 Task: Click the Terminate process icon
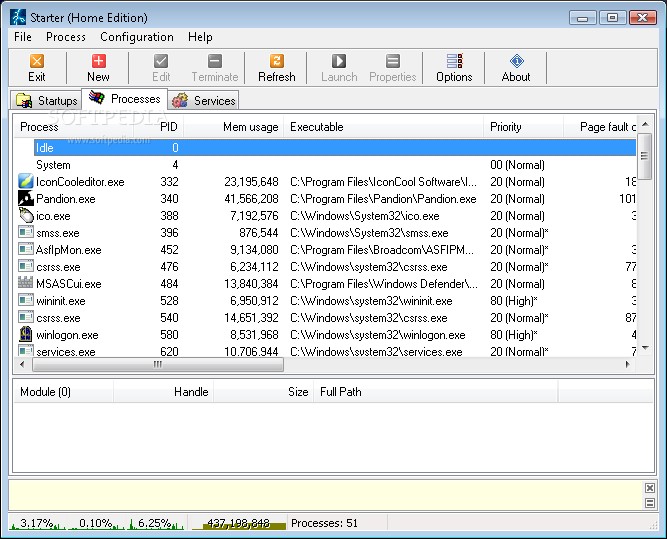pyautogui.click(x=215, y=68)
